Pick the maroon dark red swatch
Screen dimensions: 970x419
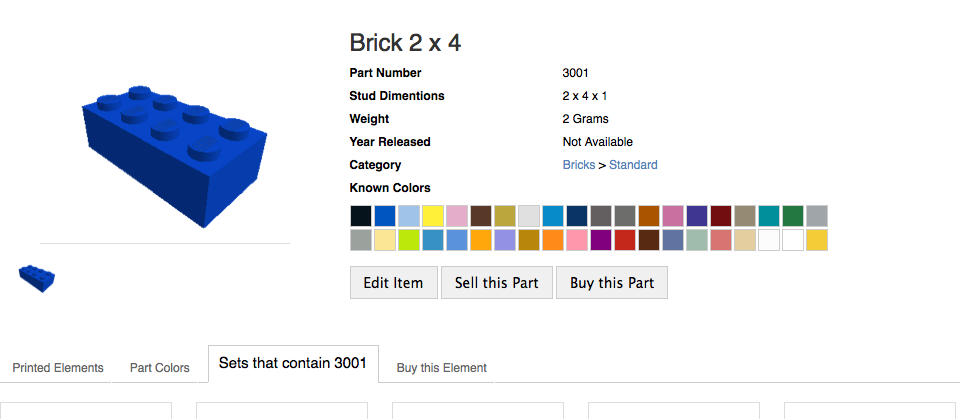[721, 216]
